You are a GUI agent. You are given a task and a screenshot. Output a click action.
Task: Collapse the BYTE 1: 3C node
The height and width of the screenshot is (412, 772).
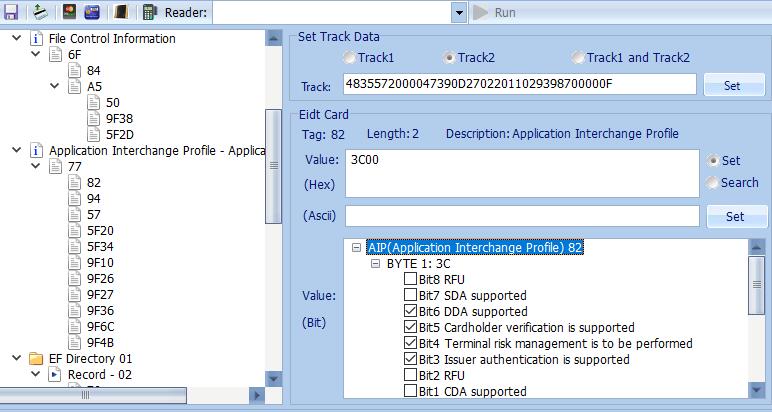coord(376,264)
